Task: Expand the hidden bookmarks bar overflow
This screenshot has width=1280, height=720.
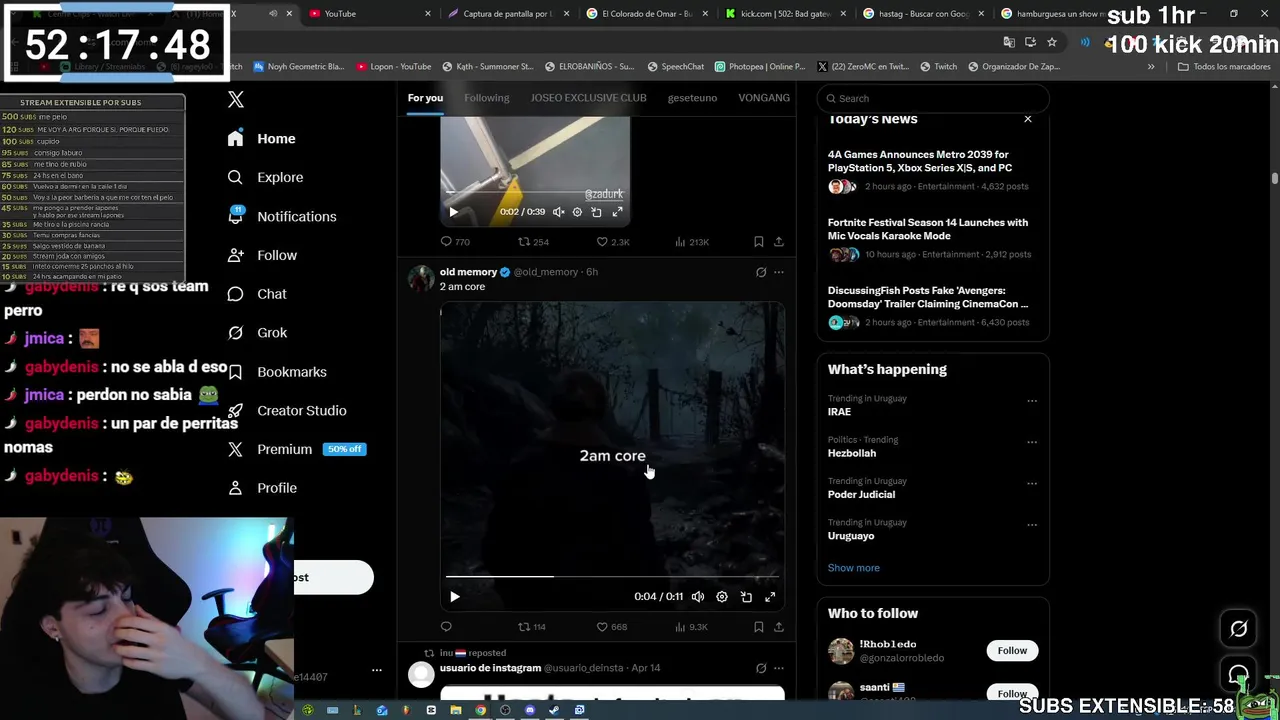Action: [1151, 67]
